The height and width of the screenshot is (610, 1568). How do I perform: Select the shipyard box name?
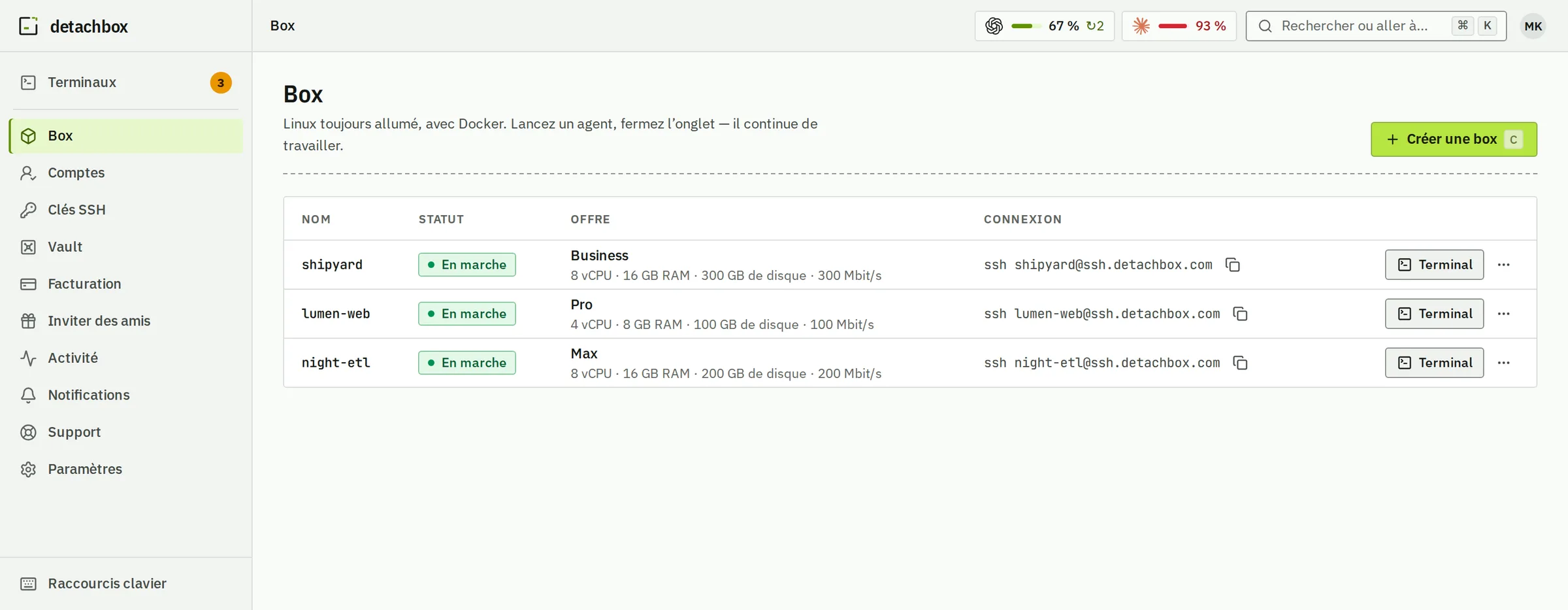[x=332, y=265]
